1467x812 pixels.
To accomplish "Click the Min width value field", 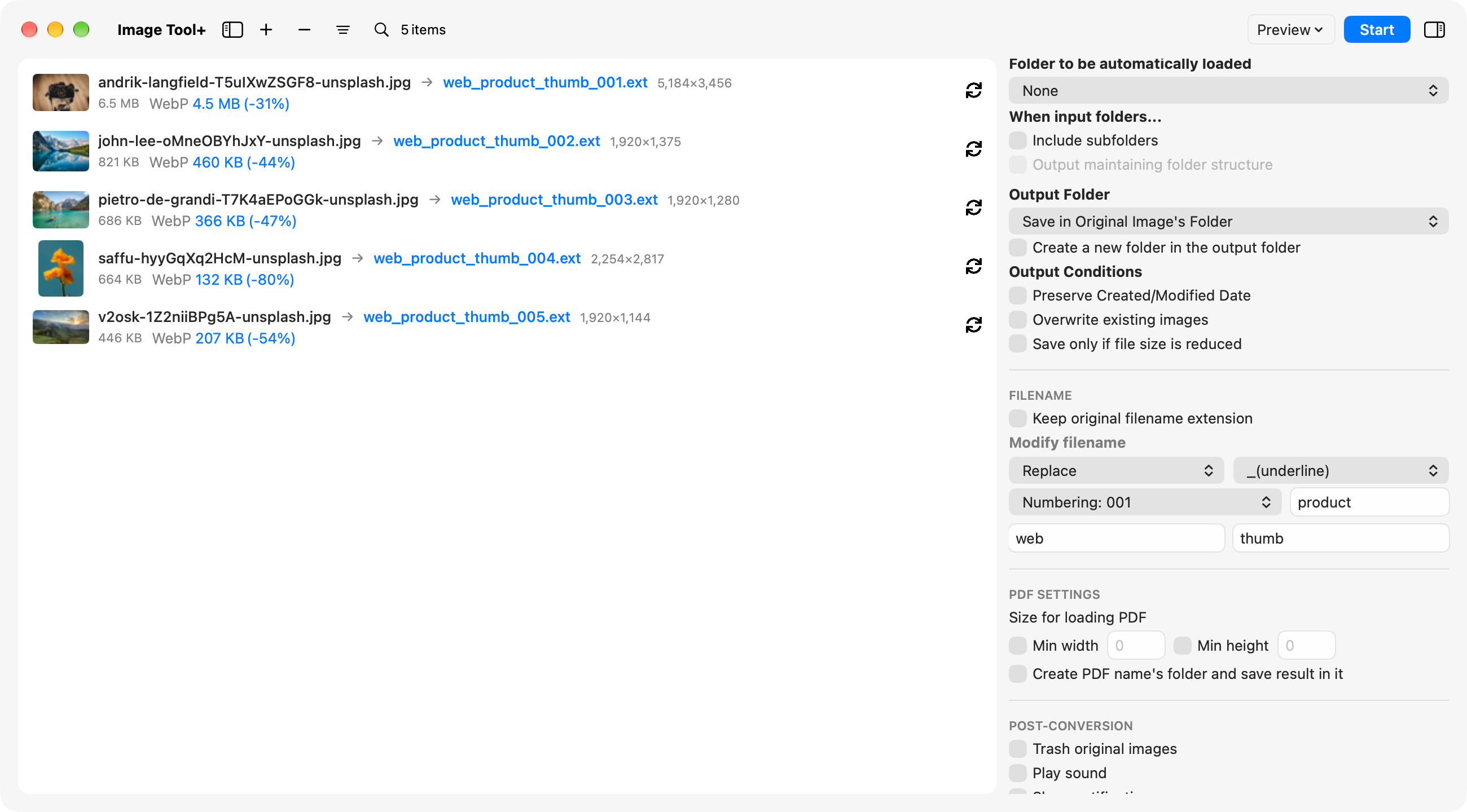I will click(1136, 645).
